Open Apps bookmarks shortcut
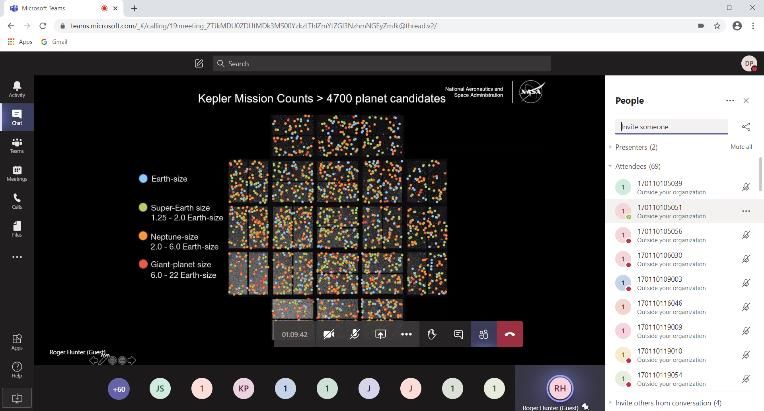Screen dimensions: 764x411 tap(19, 42)
